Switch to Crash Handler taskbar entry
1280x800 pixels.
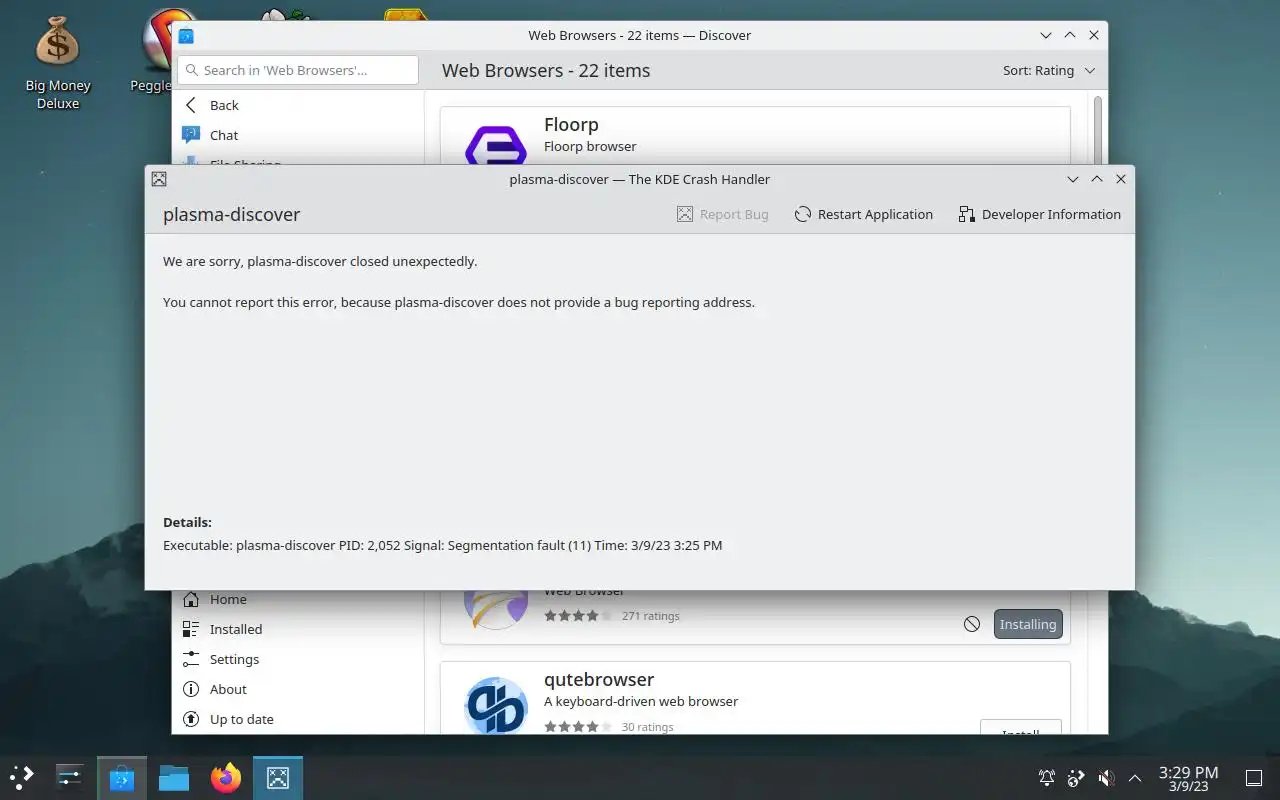pyautogui.click(x=278, y=777)
